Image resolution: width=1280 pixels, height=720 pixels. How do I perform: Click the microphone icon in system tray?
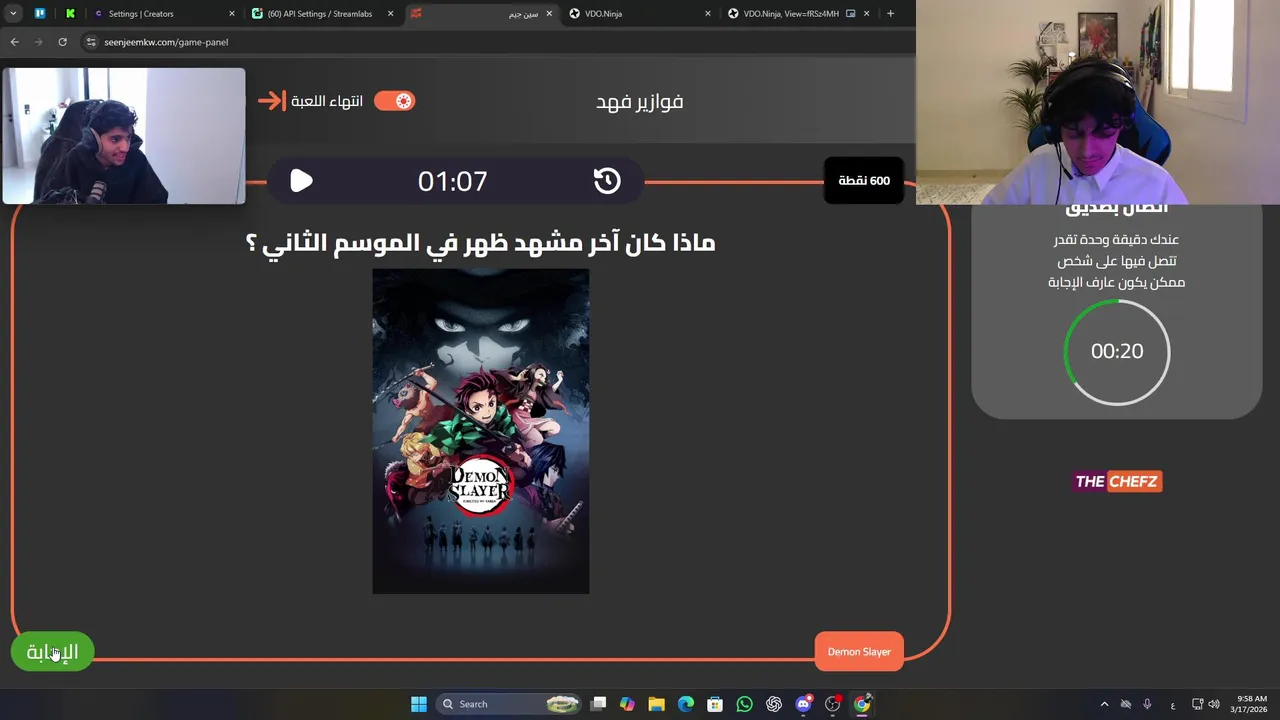click(x=1147, y=704)
